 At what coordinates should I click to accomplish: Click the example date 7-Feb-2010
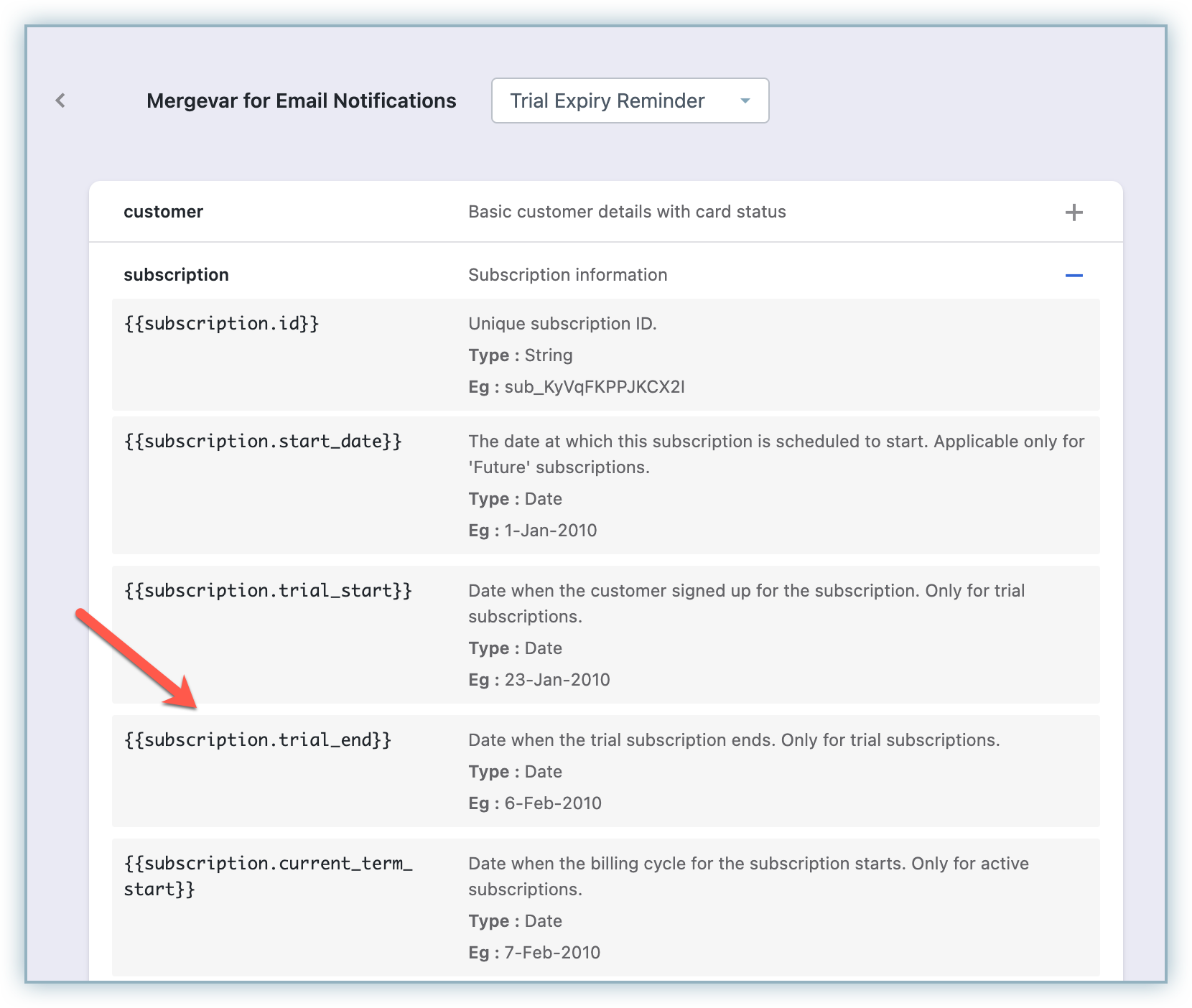pos(551,953)
